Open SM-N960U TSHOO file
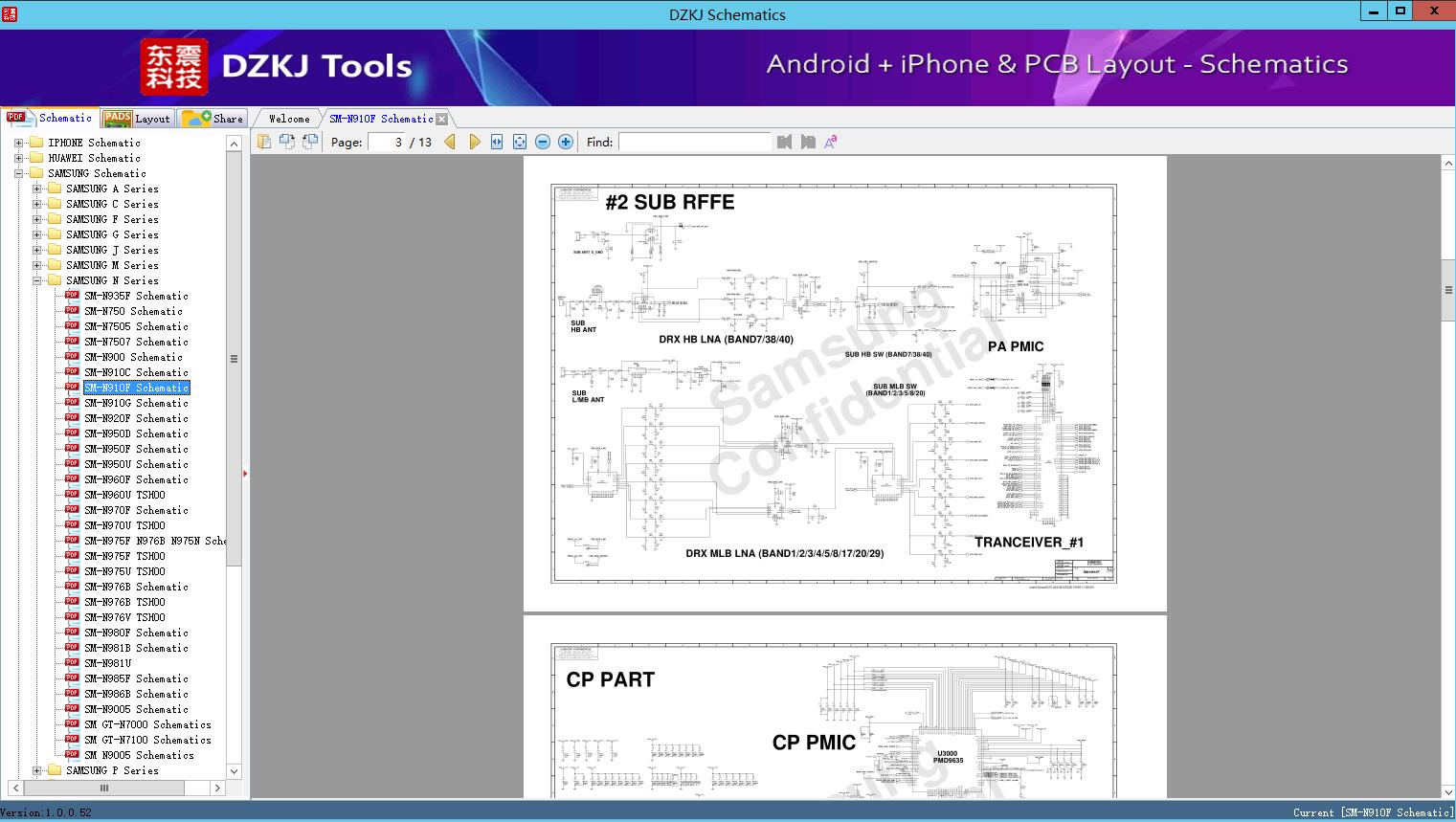 point(124,495)
